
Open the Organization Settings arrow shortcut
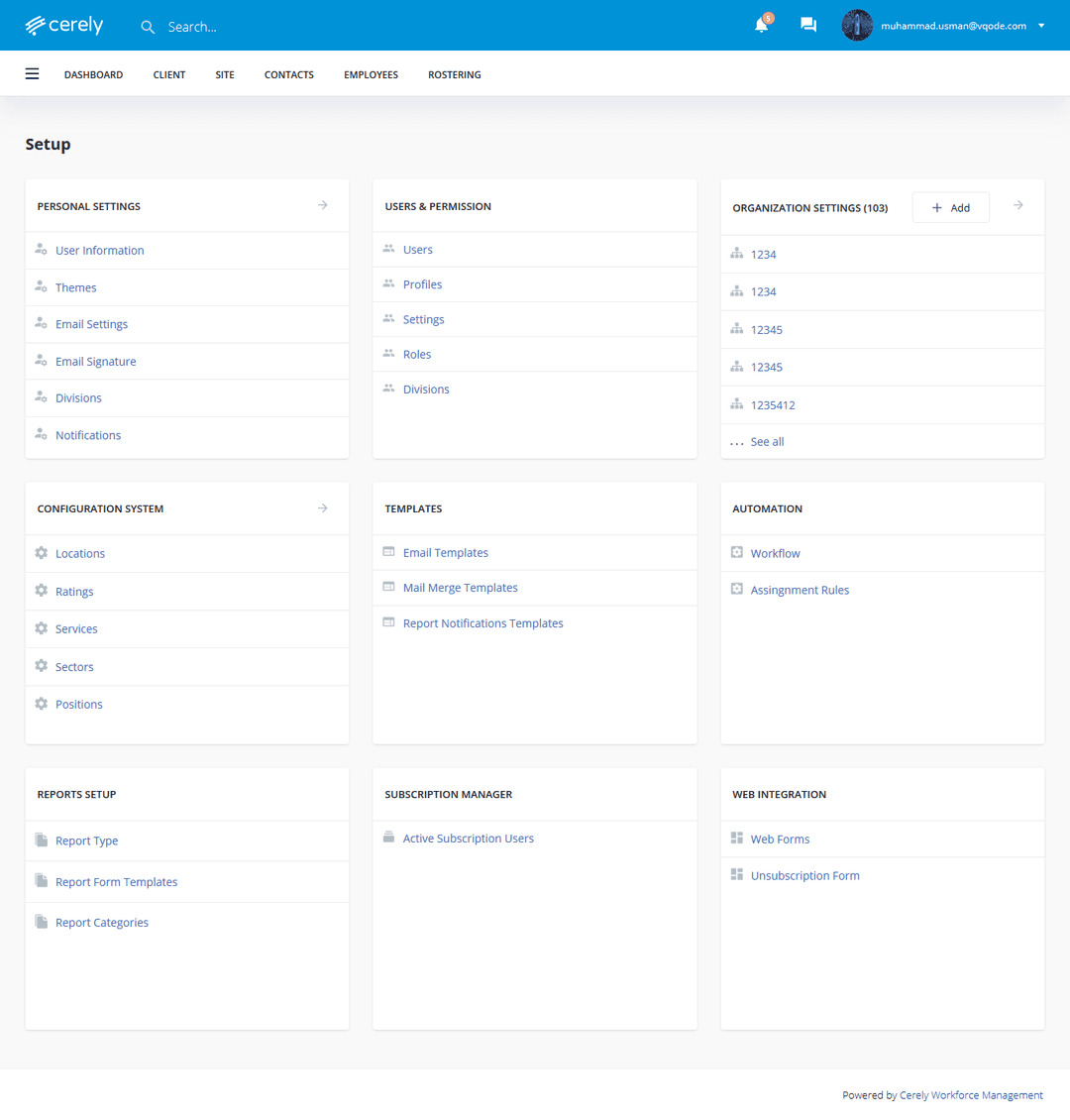pyautogui.click(x=1018, y=205)
